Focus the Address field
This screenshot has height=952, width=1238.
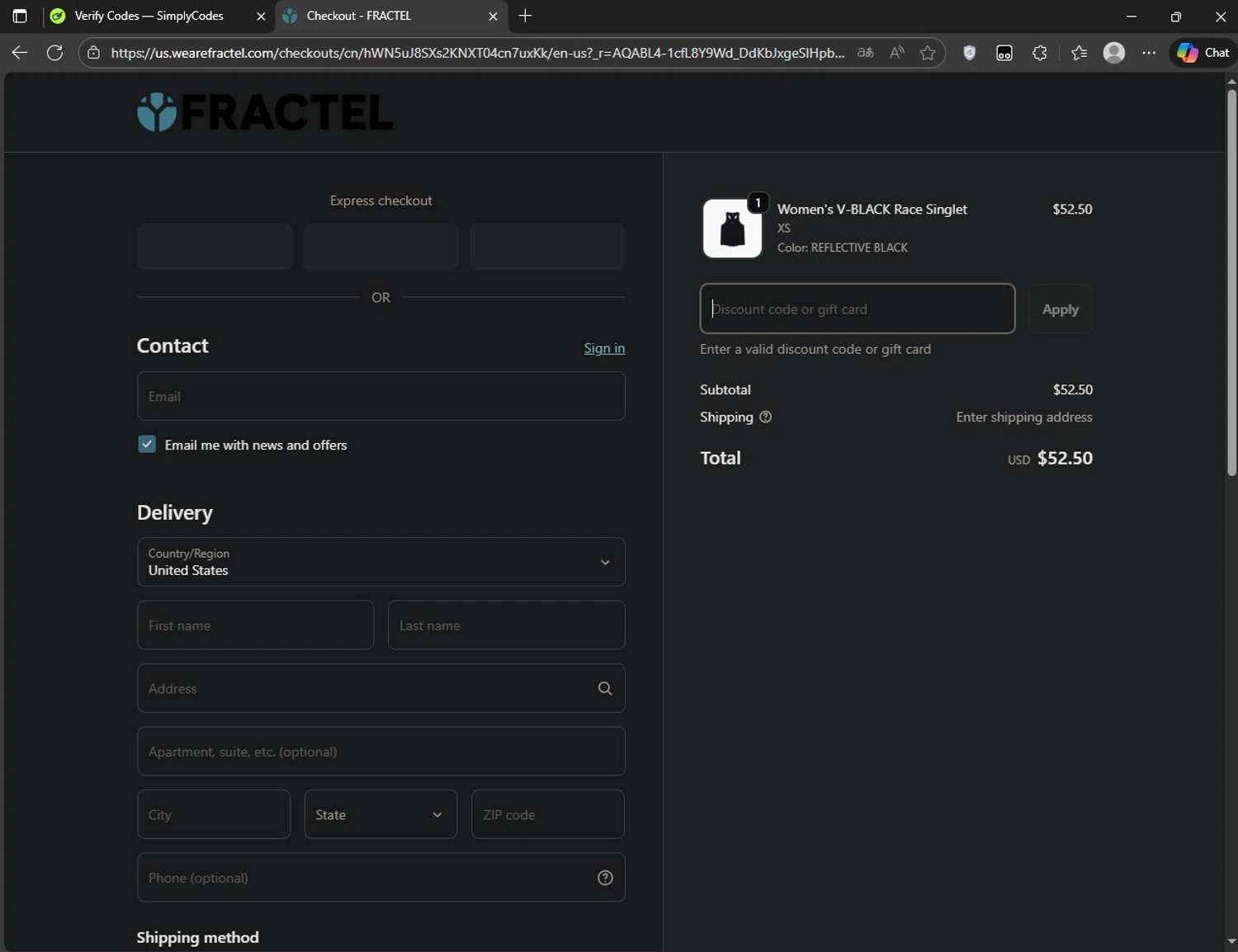(381, 688)
